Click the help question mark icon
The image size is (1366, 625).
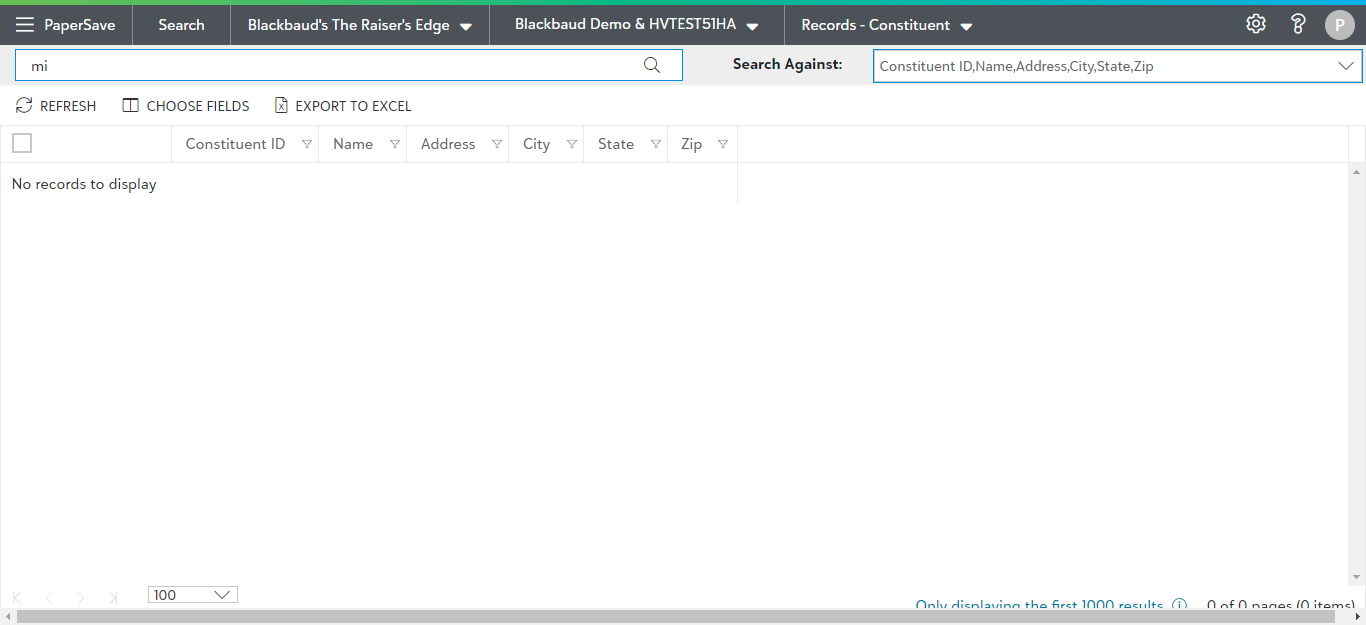[1298, 24]
